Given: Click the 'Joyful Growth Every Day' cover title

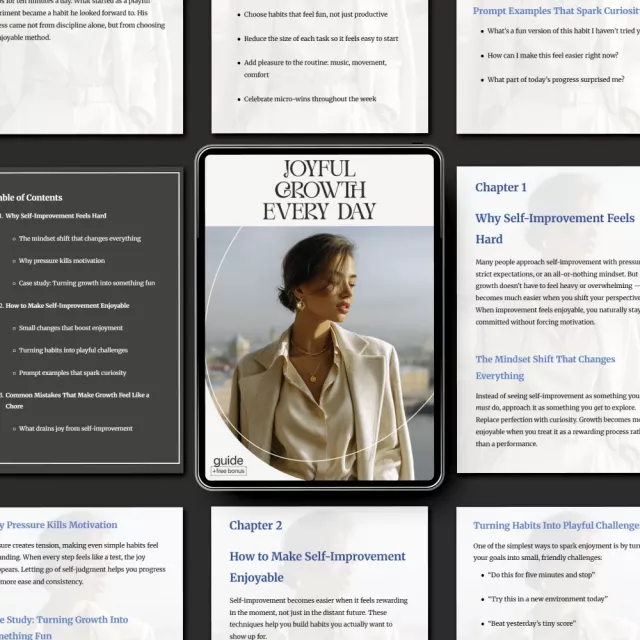Looking at the screenshot, I should click(x=319, y=190).
